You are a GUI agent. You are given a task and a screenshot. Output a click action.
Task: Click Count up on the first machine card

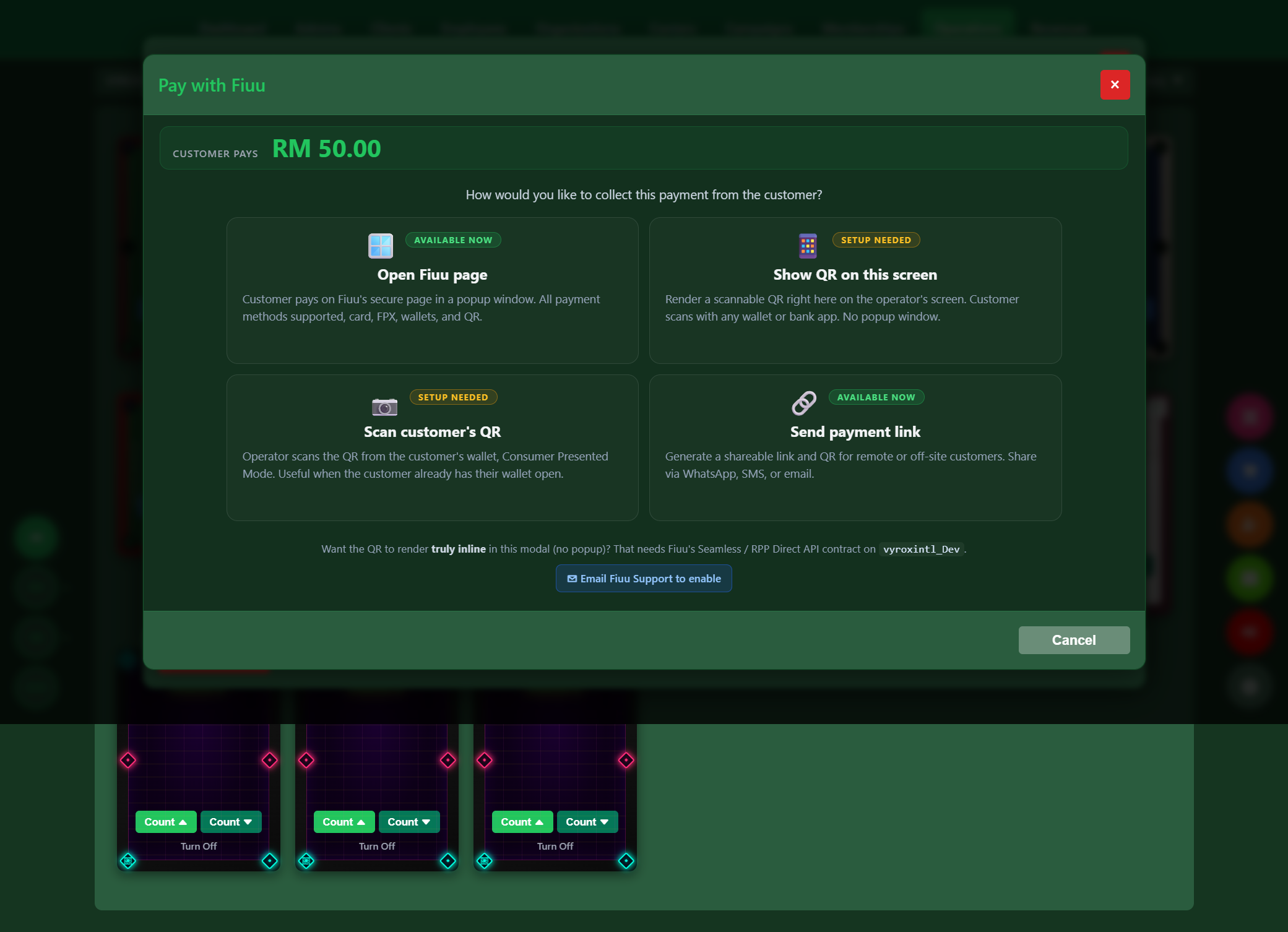[x=166, y=822]
